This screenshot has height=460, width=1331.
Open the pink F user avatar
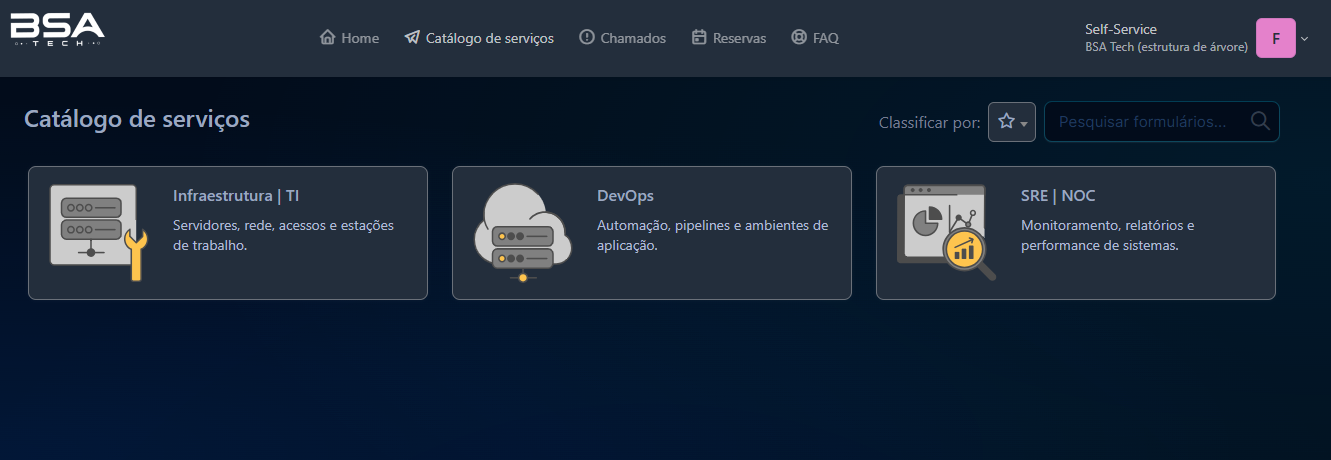coord(1276,39)
